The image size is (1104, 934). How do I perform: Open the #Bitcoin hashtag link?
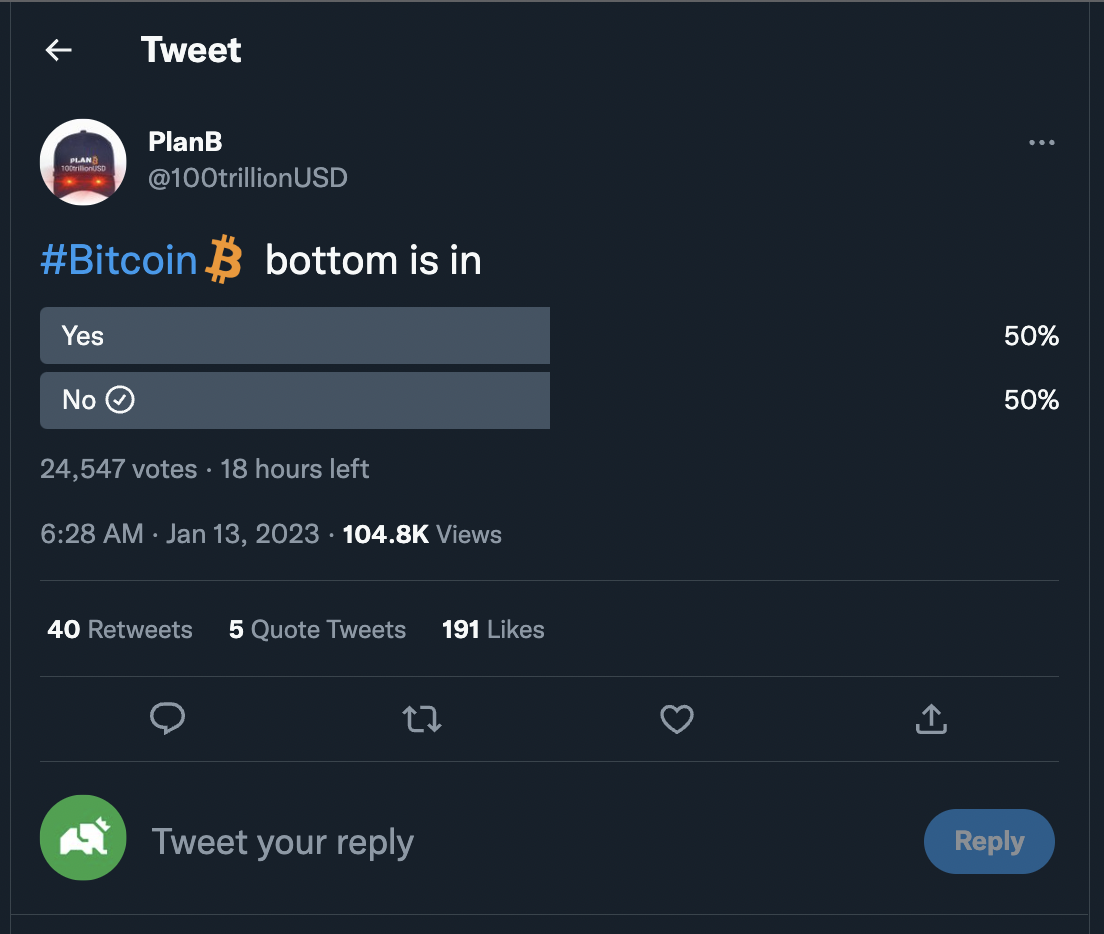point(119,260)
